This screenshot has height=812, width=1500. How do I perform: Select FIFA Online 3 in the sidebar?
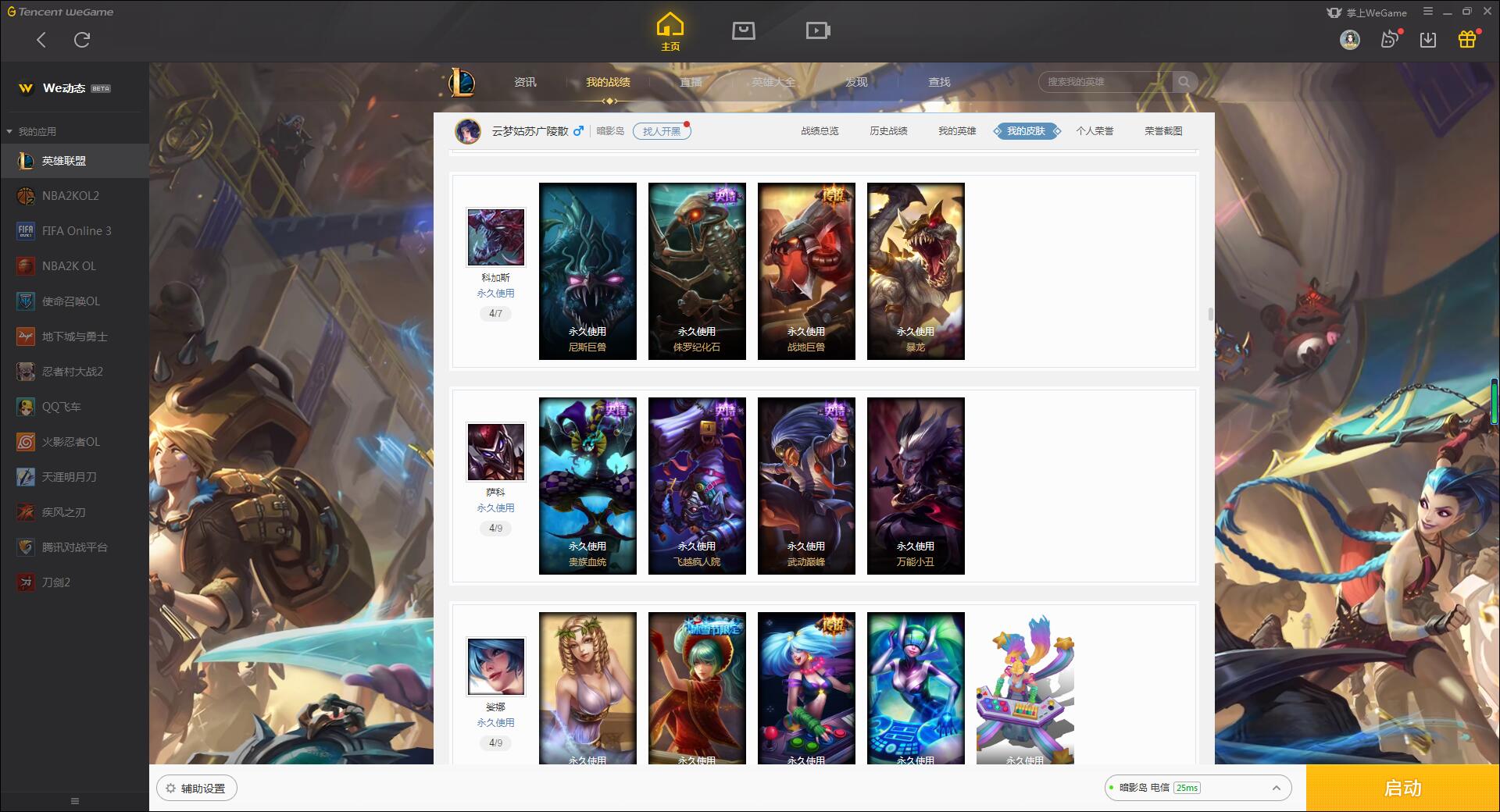click(x=74, y=231)
